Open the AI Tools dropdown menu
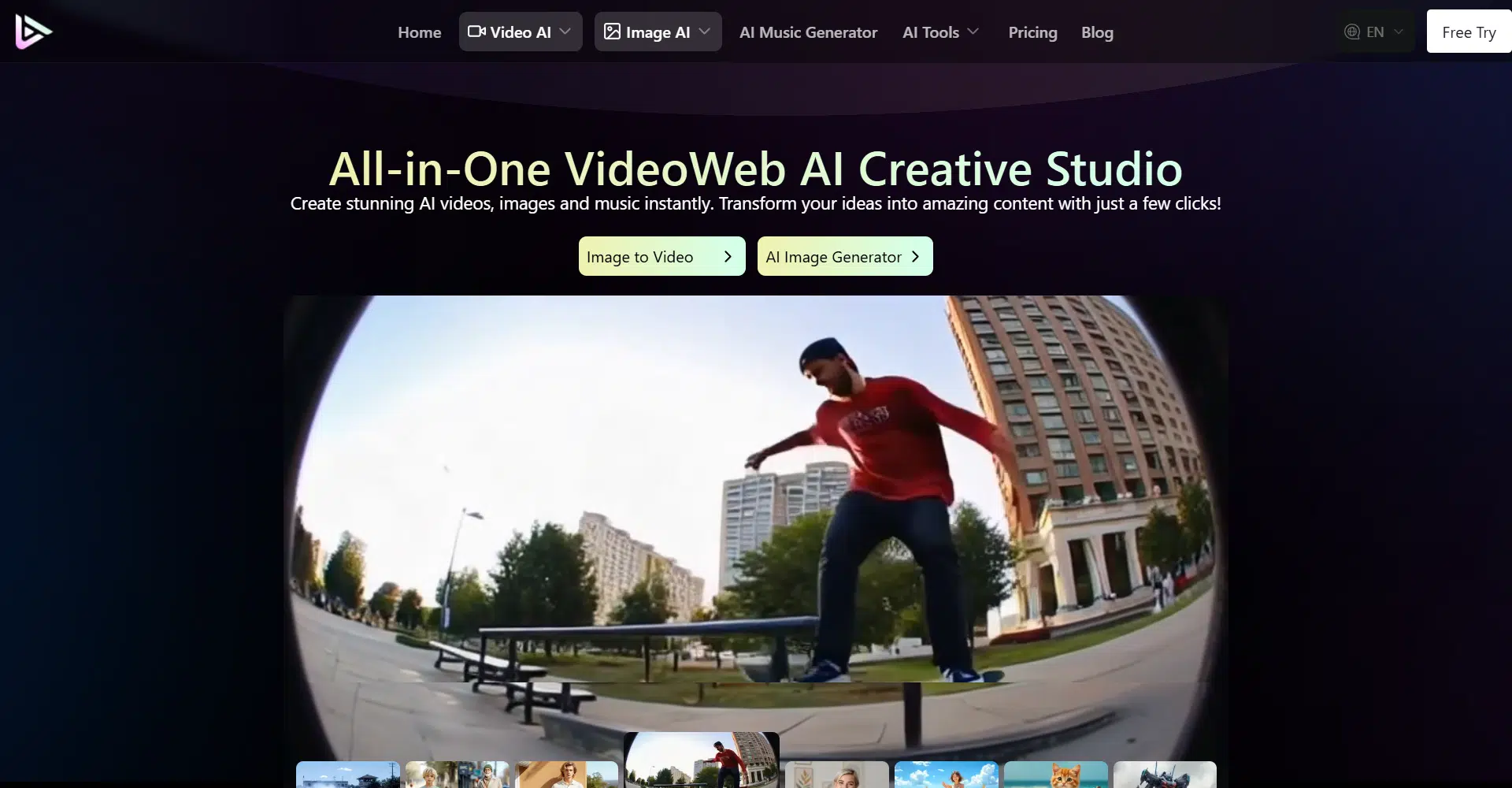Screen dimensions: 1512x788 click(x=940, y=32)
